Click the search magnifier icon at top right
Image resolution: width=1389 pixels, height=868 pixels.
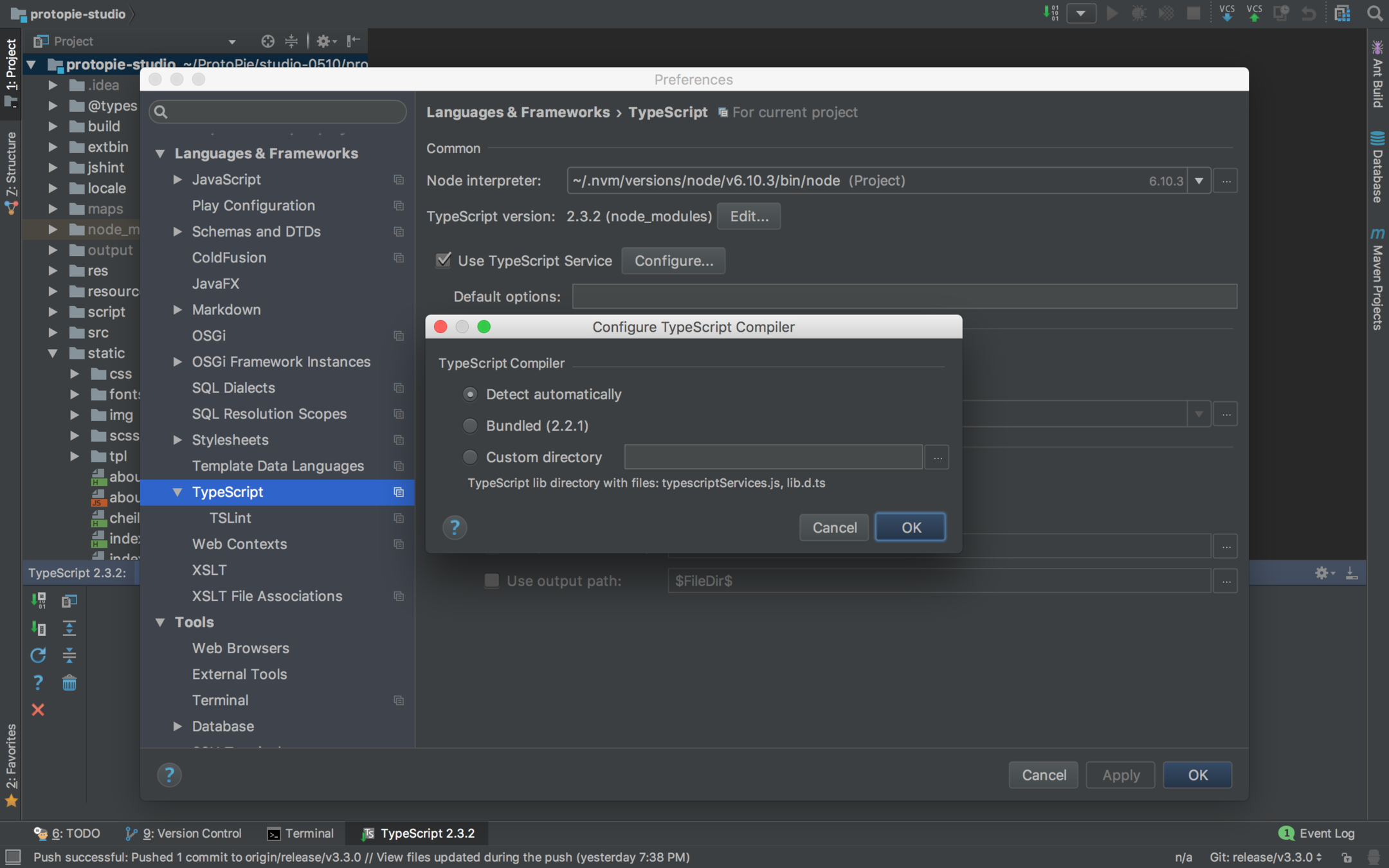pos(1374,14)
